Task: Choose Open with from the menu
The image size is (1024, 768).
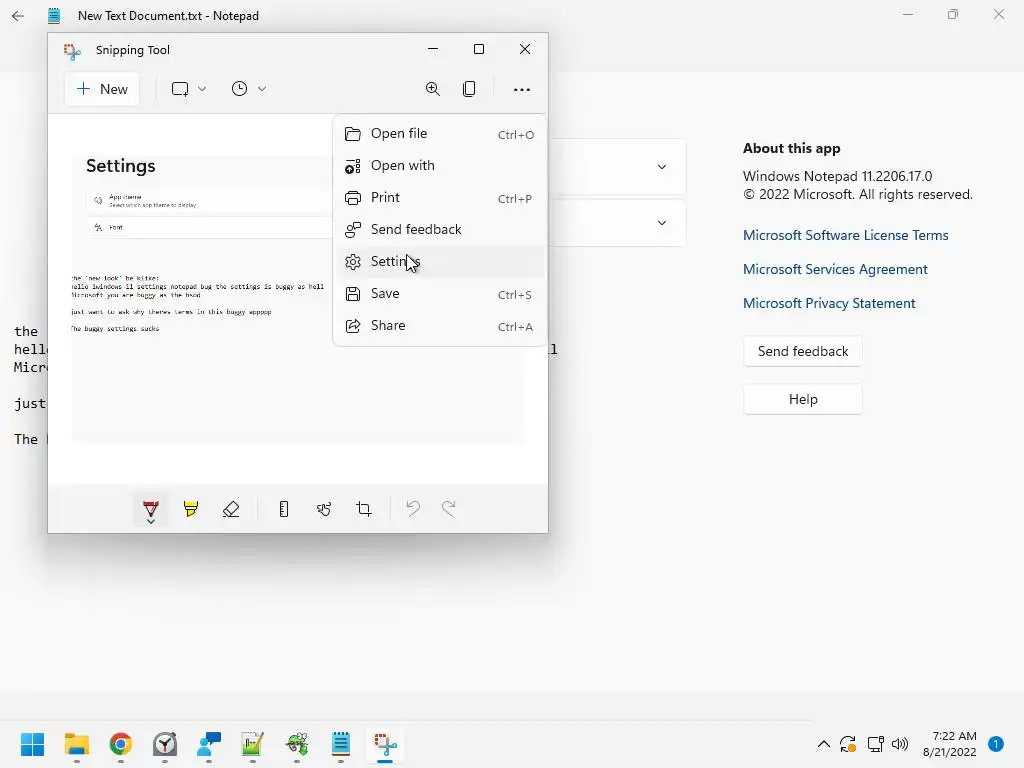Action: point(440,166)
